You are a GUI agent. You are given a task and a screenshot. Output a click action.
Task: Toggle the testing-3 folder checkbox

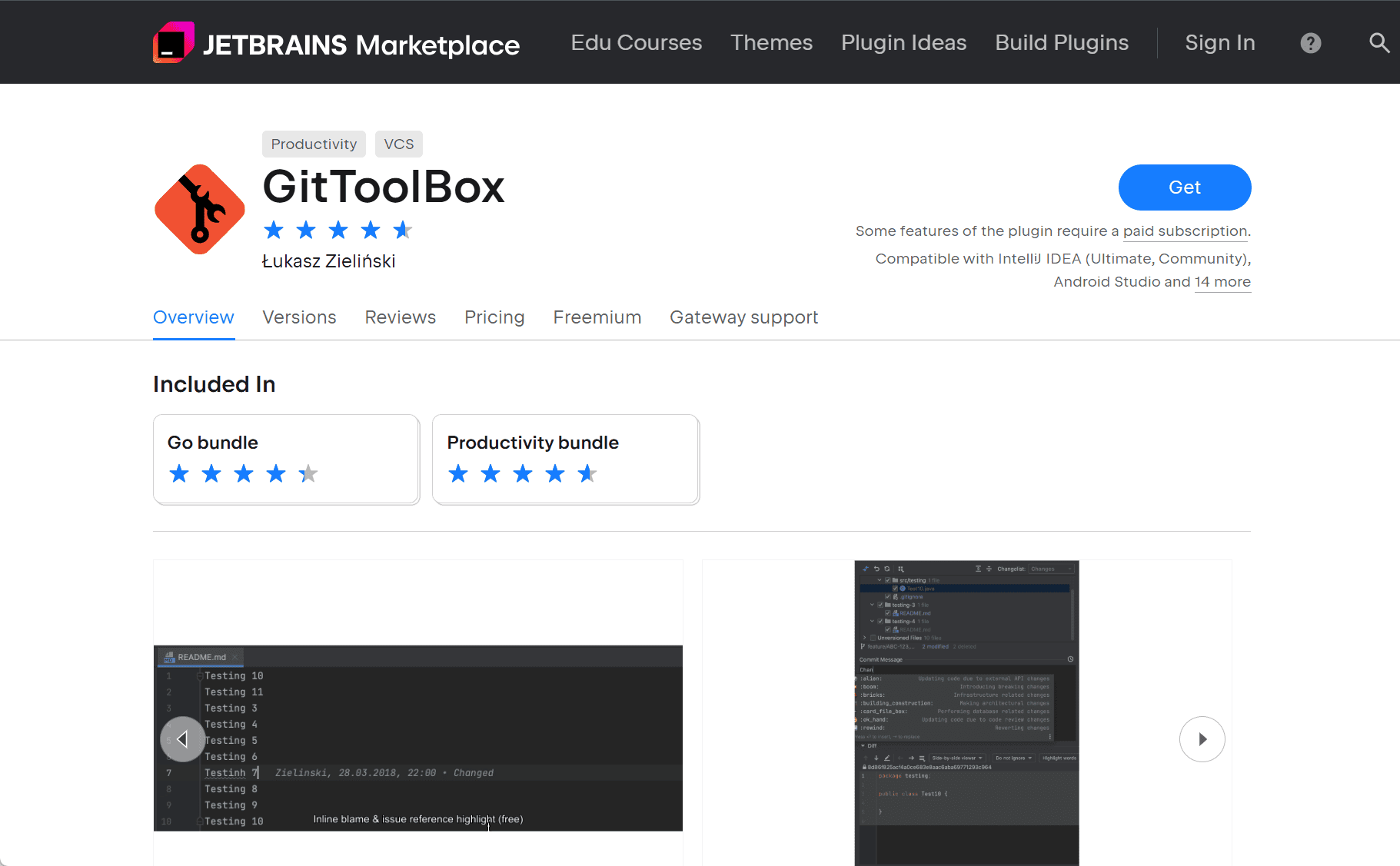(881, 605)
